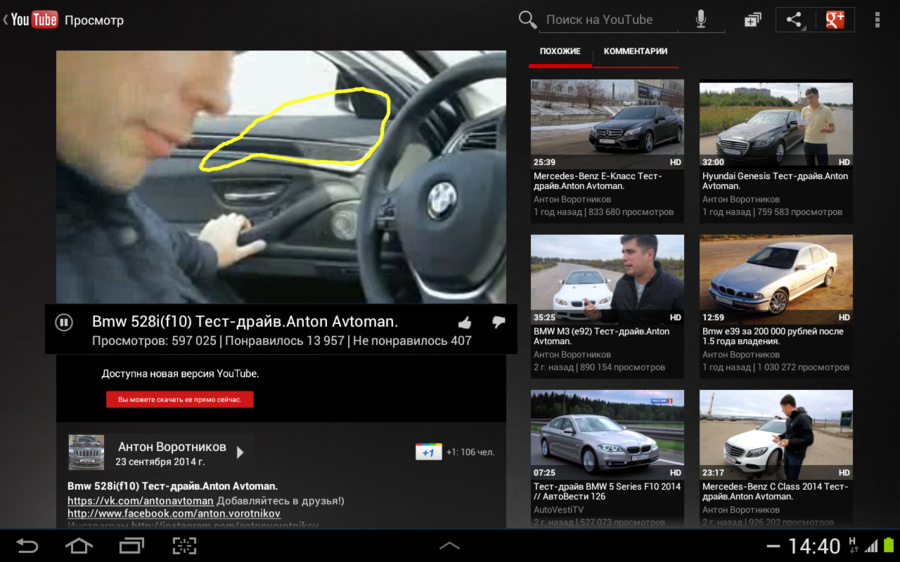Image resolution: width=900 pixels, height=562 pixels.
Task: Click the date '23 сентября 2014 г.'
Action: click(x=160, y=462)
